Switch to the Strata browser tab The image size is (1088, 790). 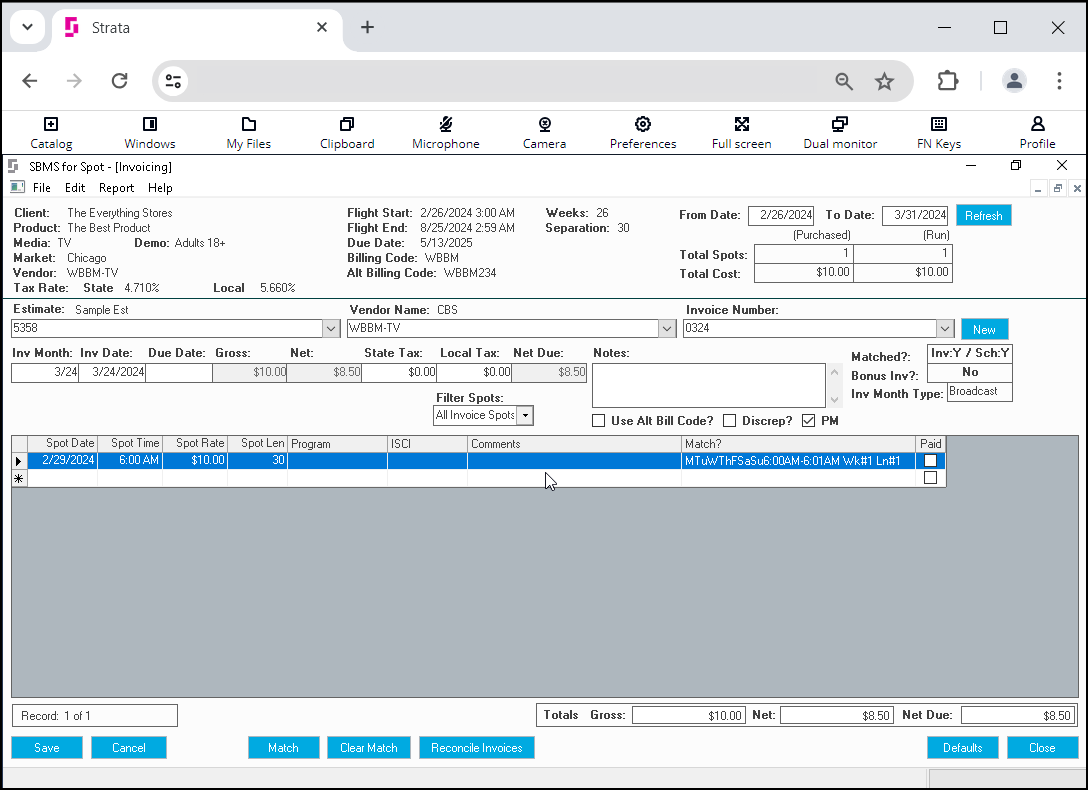(197, 28)
